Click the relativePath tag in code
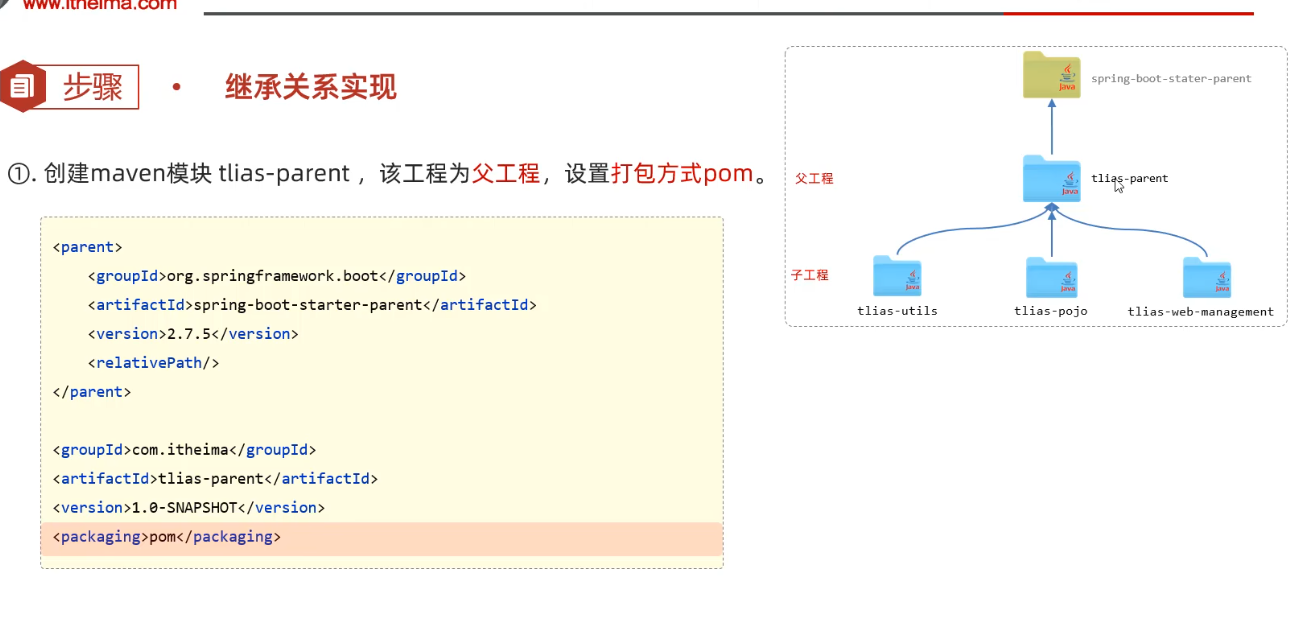1309x633 pixels. [x=153, y=363]
